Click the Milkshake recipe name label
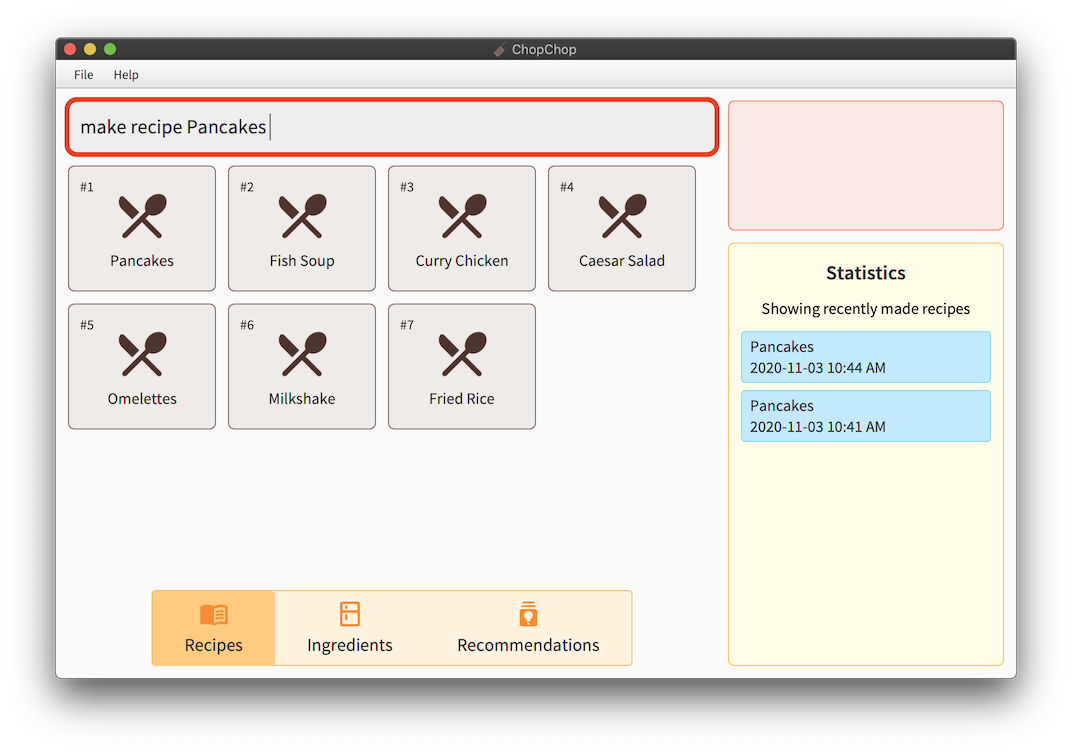 [302, 399]
